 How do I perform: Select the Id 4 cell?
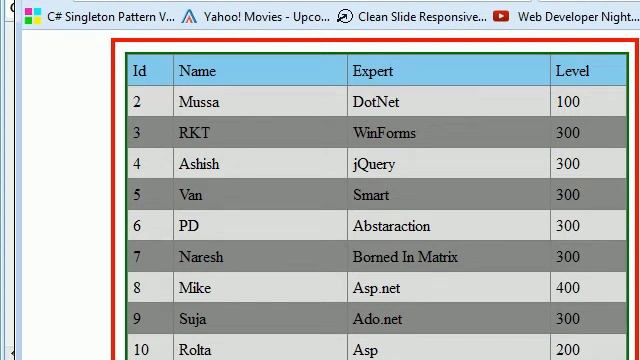click(151, 164)
